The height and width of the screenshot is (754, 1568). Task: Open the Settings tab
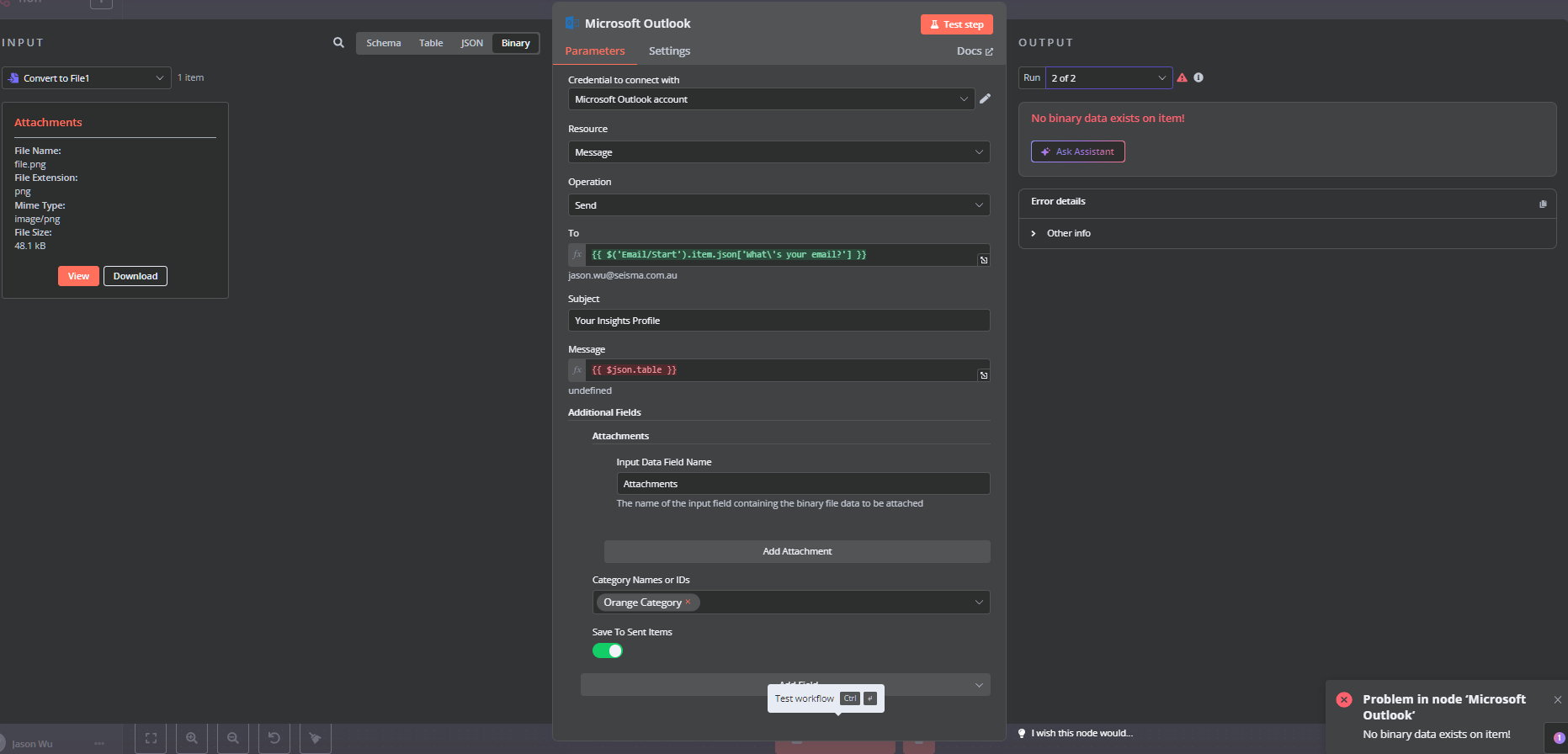tap(670, 51)
